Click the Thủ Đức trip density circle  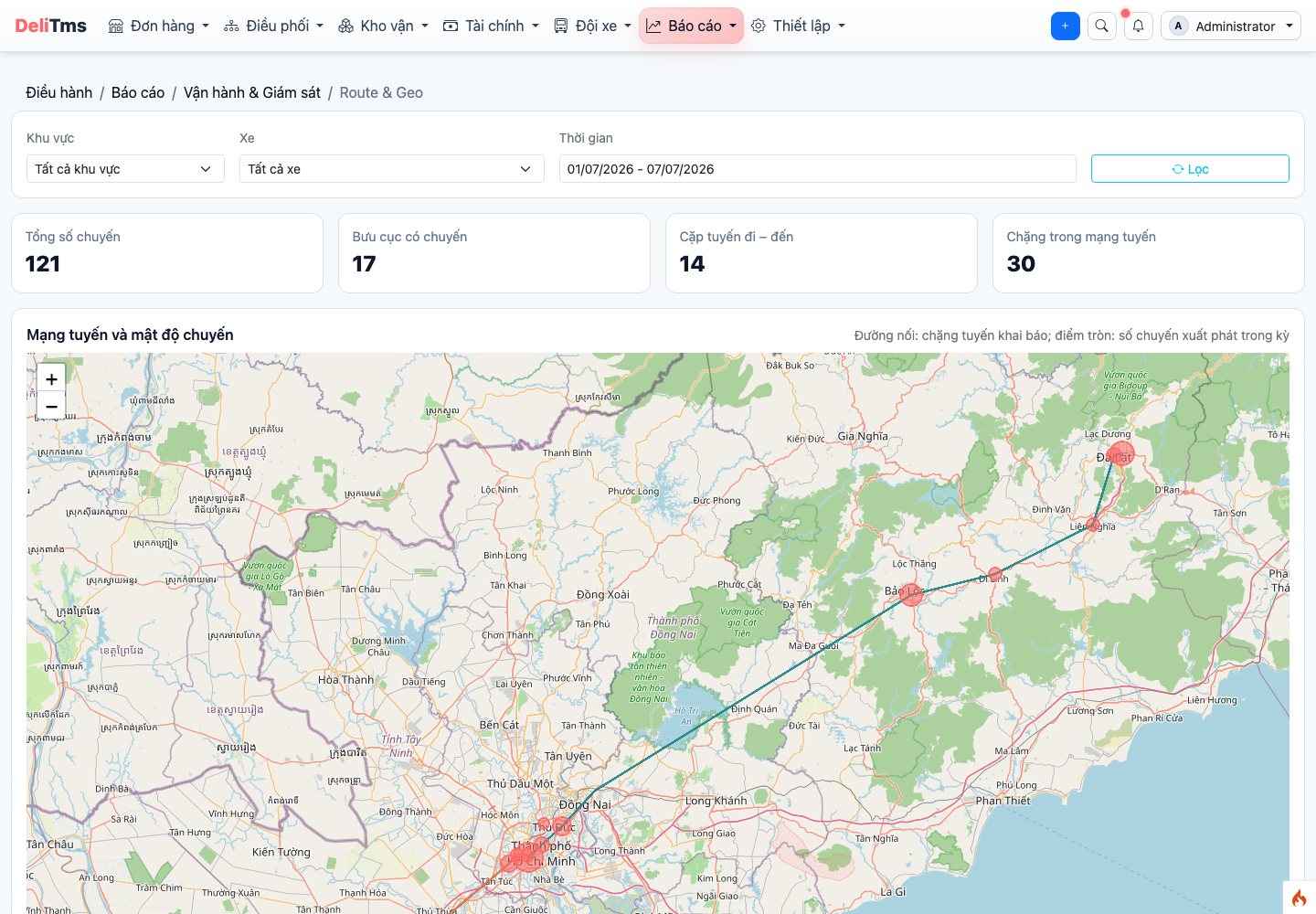click(x=562, y=826)
